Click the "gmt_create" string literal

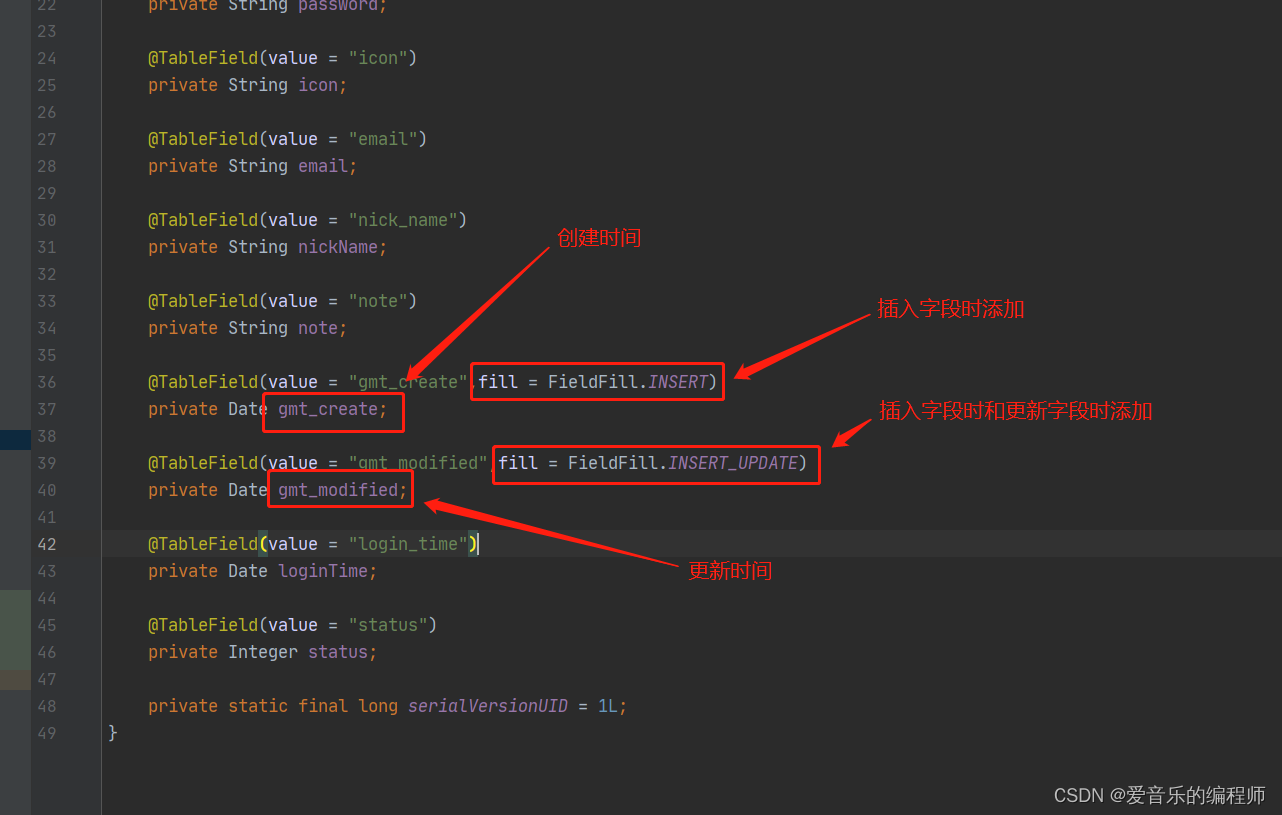(408, 382)
